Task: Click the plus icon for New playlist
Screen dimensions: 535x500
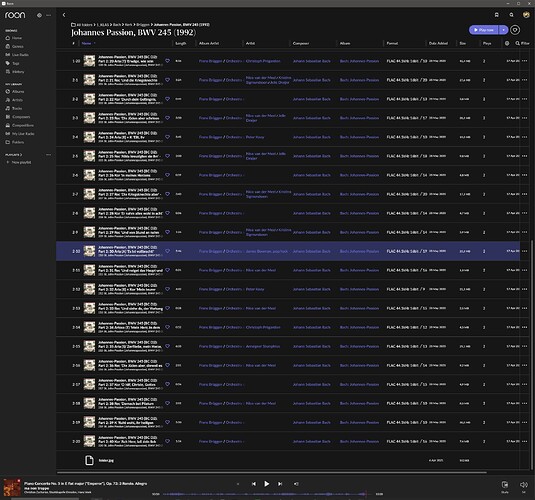Action: pyautogui.click(x=8, y=162)
